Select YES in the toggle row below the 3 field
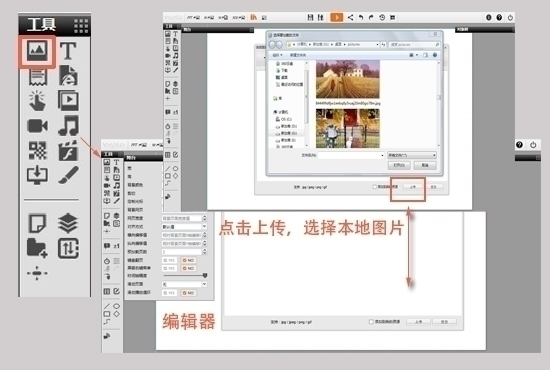Viewport: 550px width, 370px height. pyautogui.click(x=170, y=260)
